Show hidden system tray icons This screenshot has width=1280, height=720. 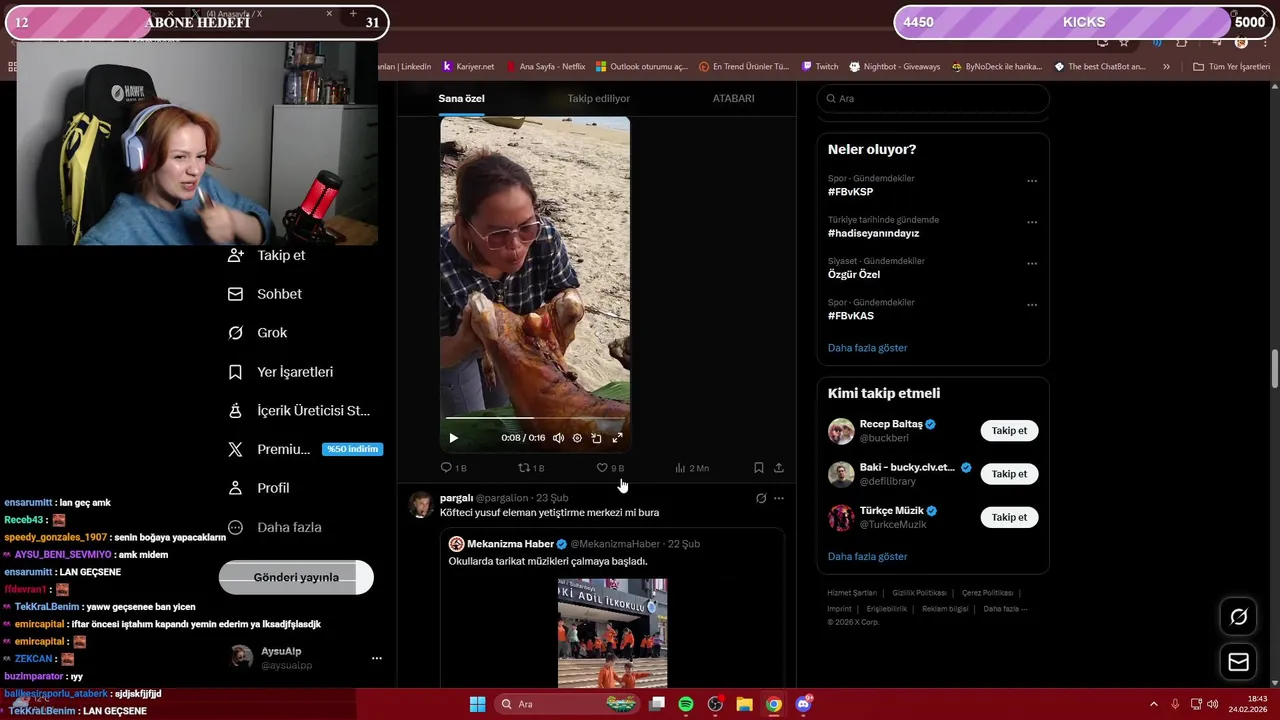[x=1153, y=704]
